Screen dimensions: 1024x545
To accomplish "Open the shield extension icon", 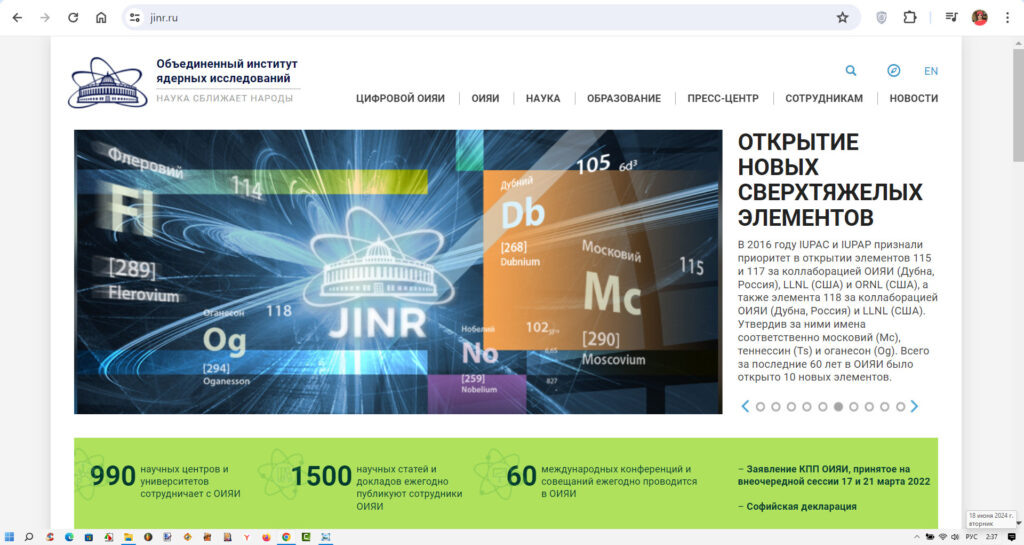I will click(881, 18).
